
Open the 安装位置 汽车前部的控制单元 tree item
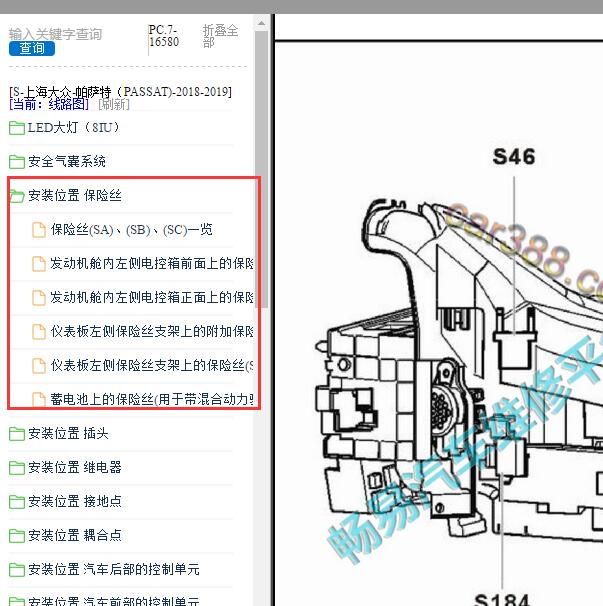114,601
